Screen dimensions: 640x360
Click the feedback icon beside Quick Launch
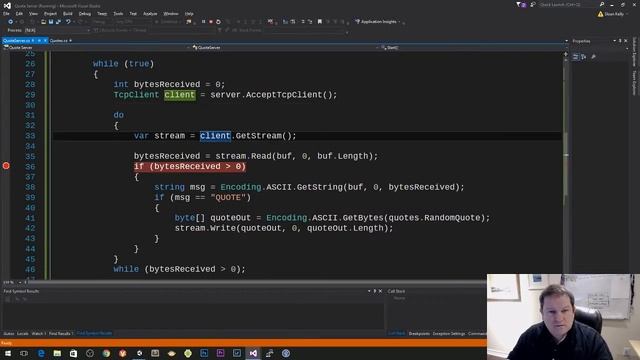[533, 4]
